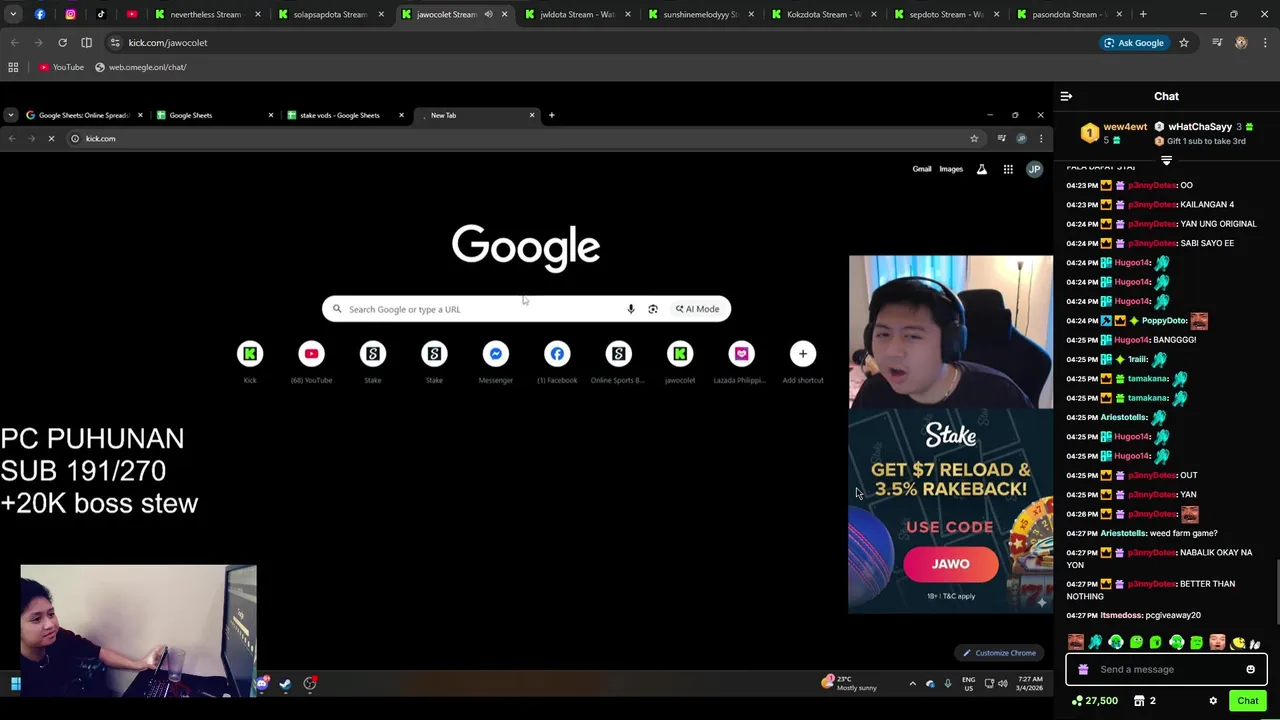
Task: Bookmark this page with star icon
Action: point(1184,43)
